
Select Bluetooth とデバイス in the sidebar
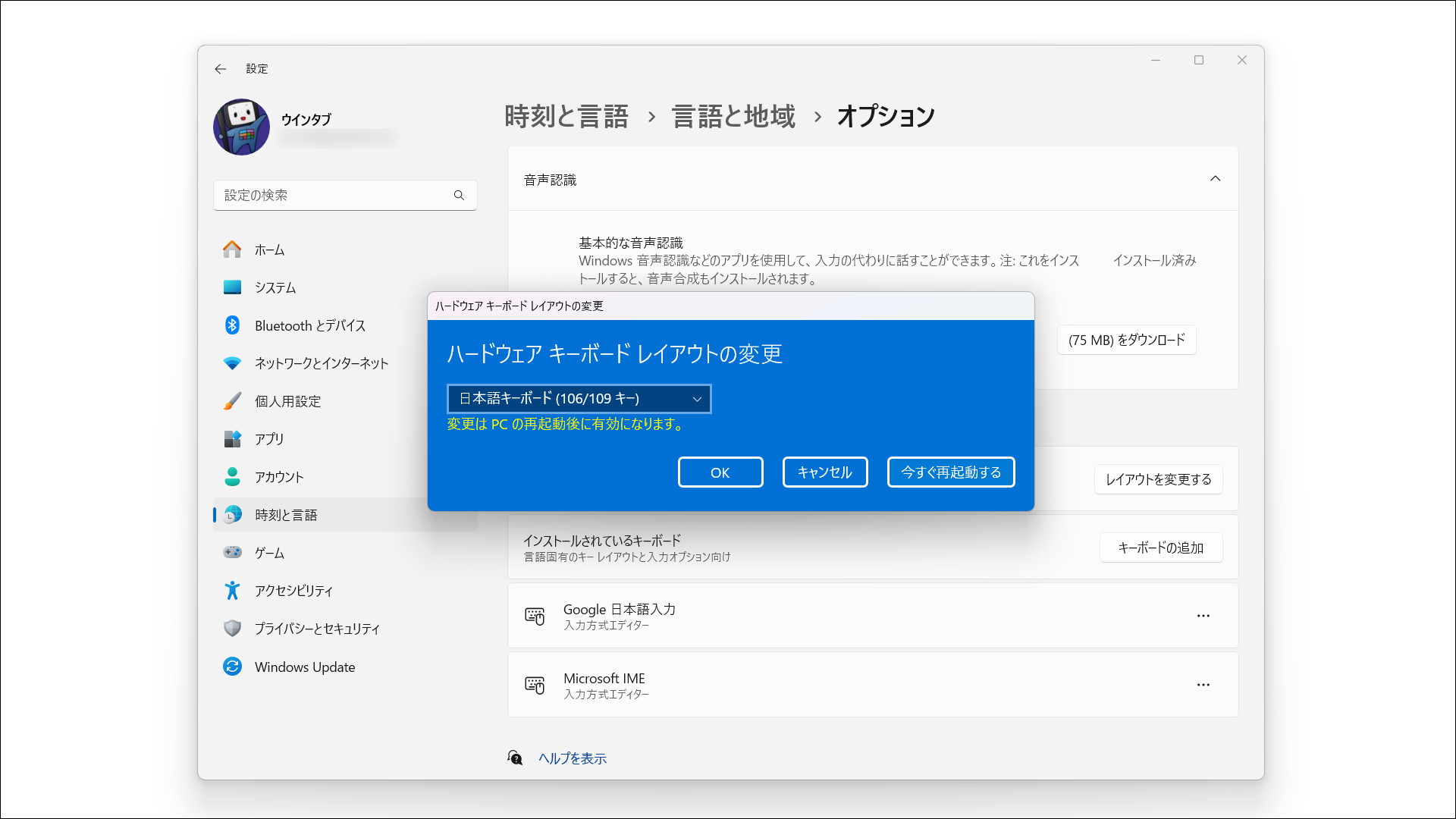coord(309,325)
